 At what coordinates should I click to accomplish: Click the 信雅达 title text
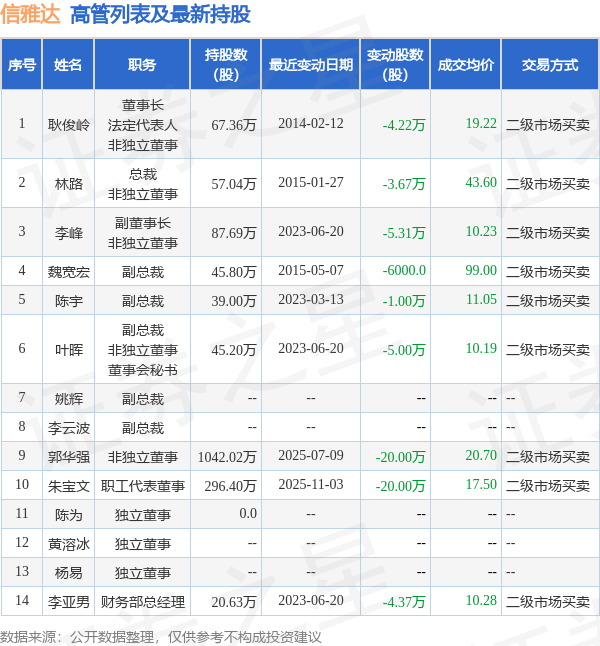30,15
